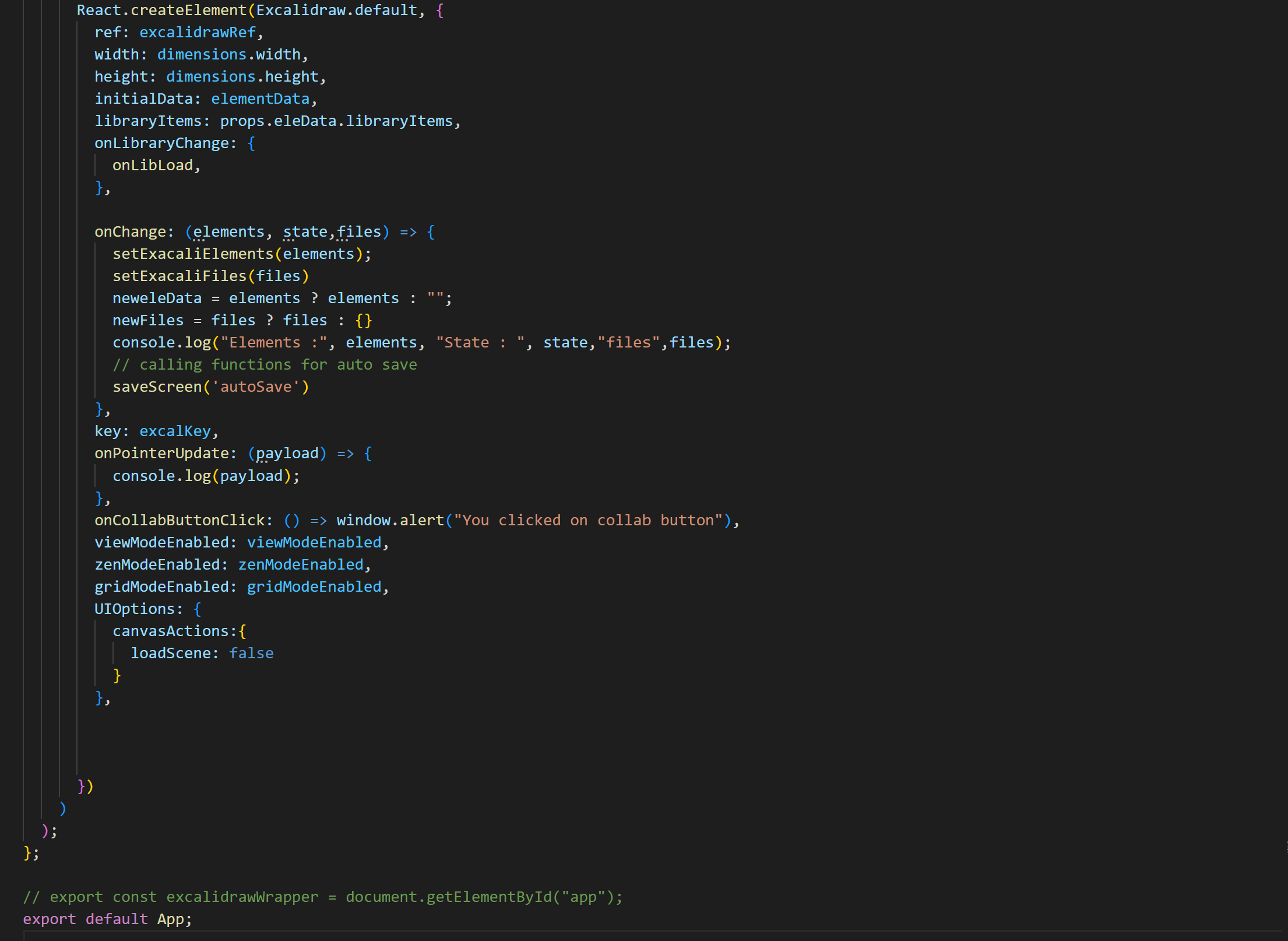Place cursor on saveScreen('autoSave') call

click(x=210, y=387)
